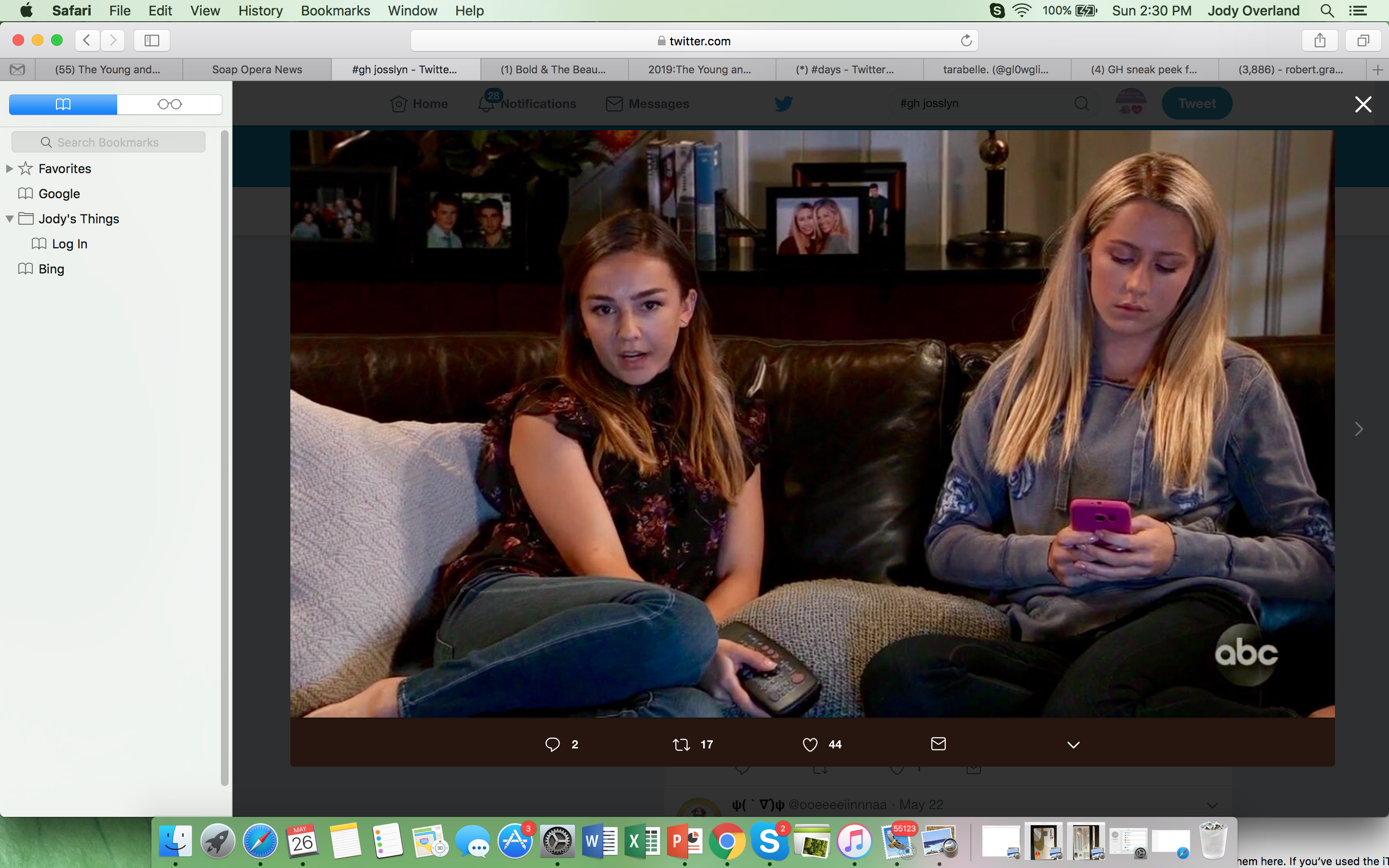
Task: Open System Preferences from the Dock
Action: pos(558,841)
